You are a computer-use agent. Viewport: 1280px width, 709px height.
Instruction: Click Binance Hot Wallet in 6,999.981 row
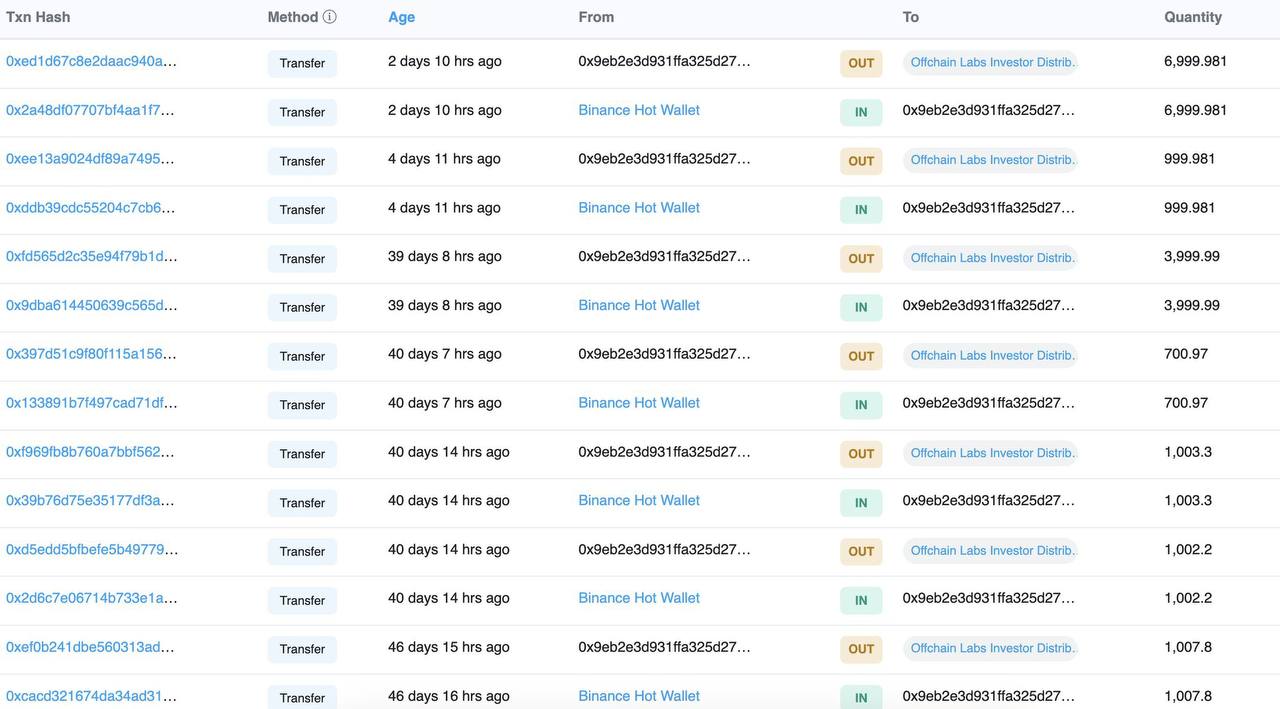(x=639, y=110)
